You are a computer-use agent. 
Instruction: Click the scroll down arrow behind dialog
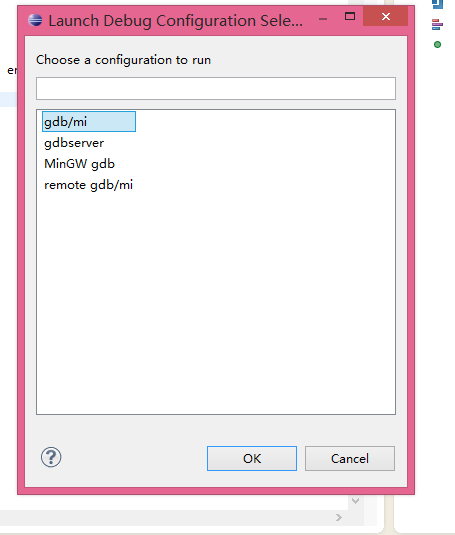(355, 501)
